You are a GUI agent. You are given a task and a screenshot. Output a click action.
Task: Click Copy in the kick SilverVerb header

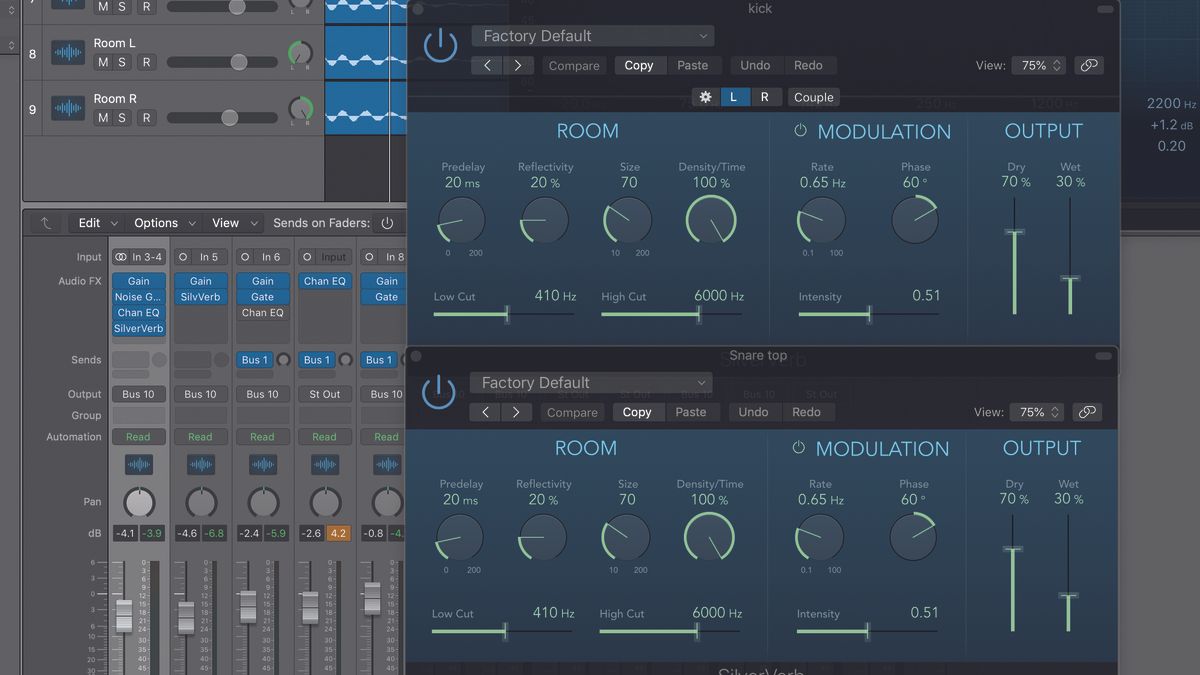tap(640, 65)
